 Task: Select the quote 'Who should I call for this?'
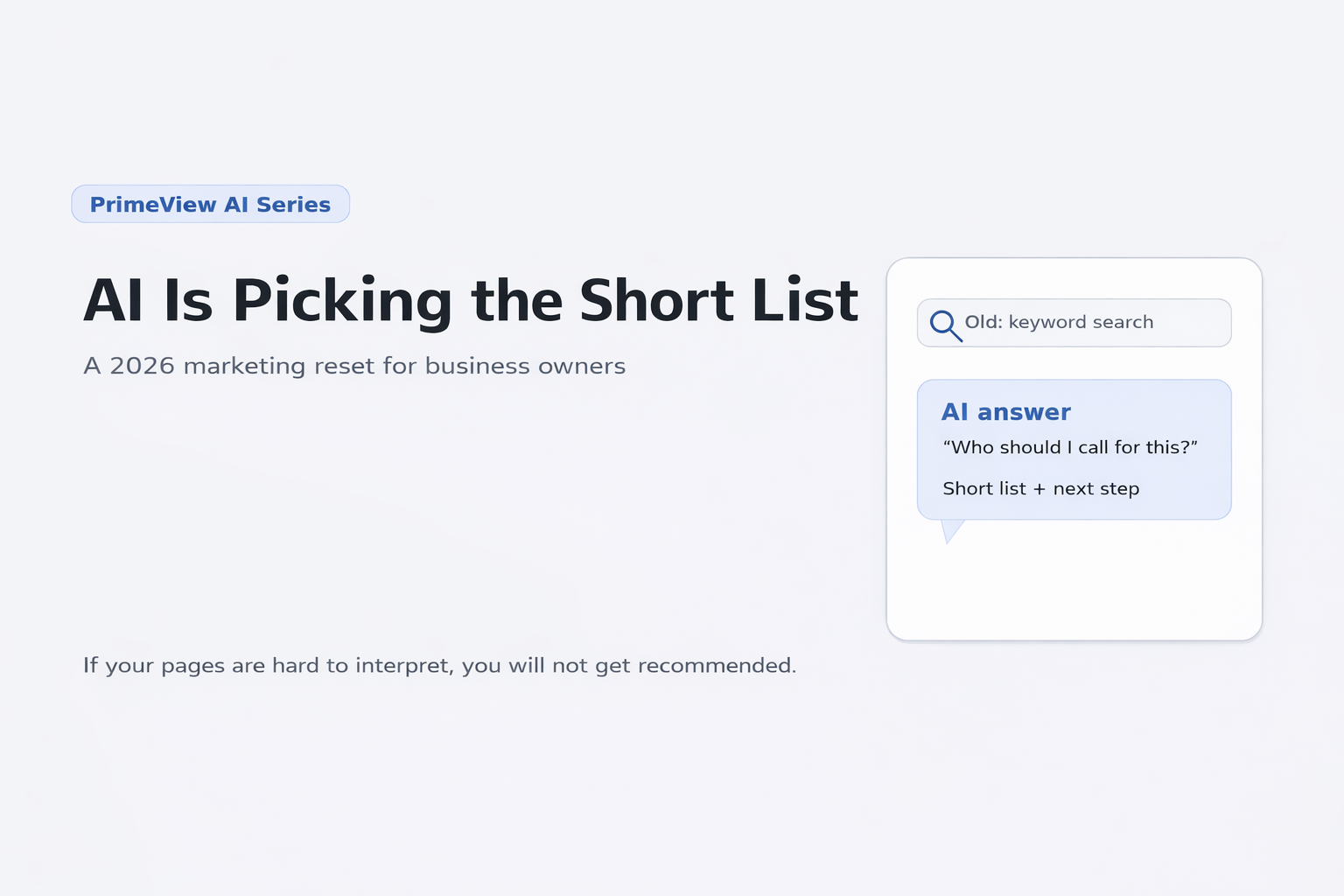click(1070, 447)
